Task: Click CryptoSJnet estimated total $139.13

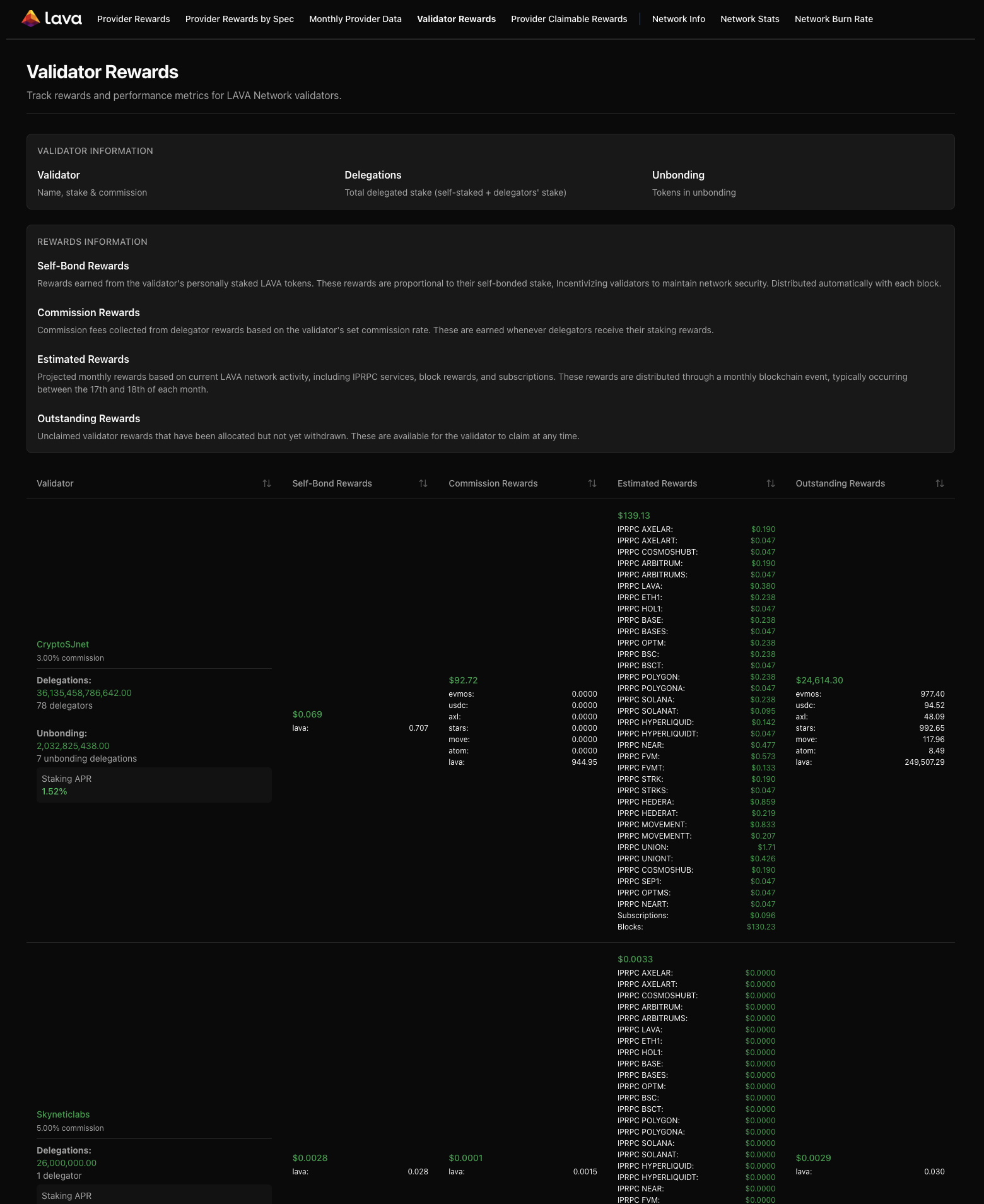Action: coord(634,516)
